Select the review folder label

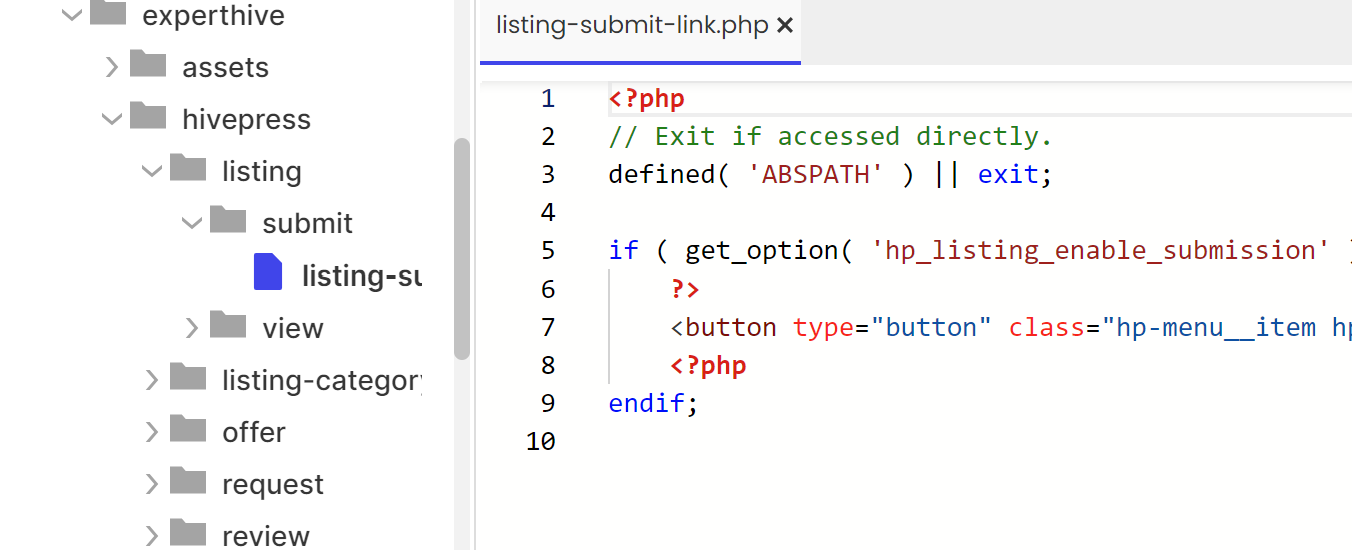pos(266,536)
